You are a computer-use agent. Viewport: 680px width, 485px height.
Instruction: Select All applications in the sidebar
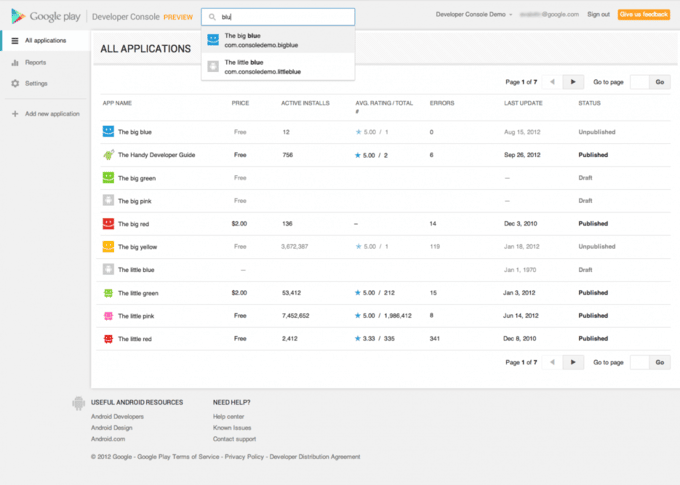46,41
